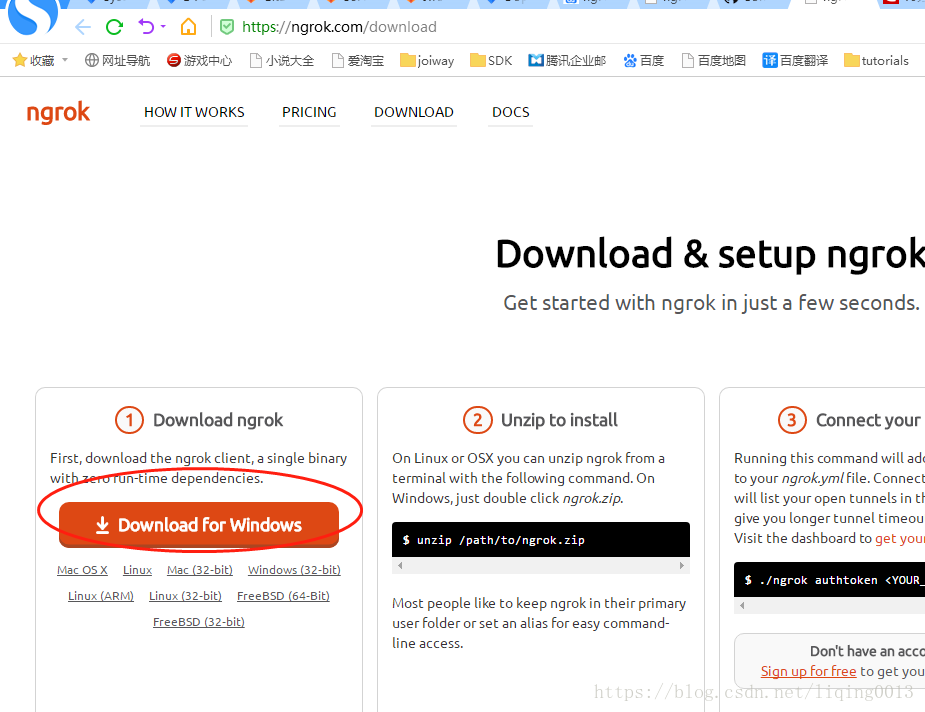The image size is (925, 712).
Task: Click Download for Windows button
Action: click(x=199, y=524)
